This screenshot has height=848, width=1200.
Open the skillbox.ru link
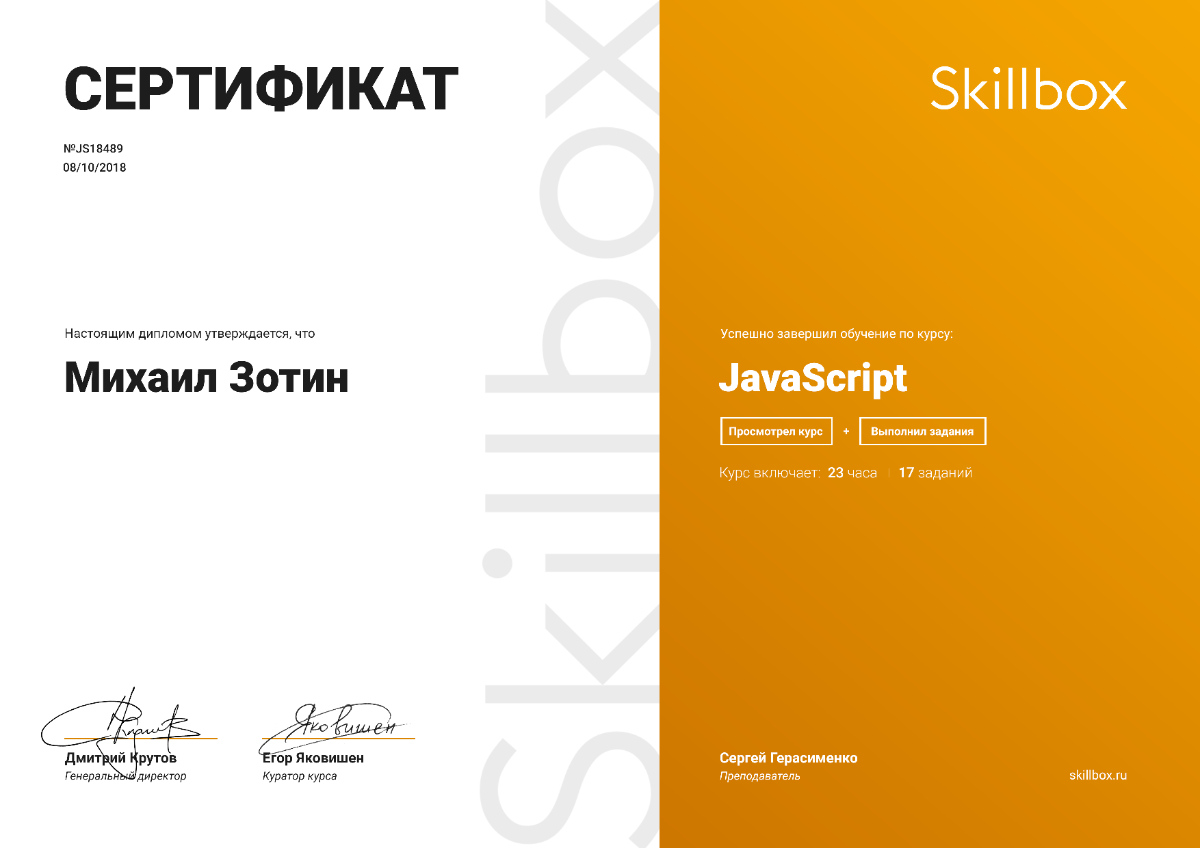point(1097,775)
